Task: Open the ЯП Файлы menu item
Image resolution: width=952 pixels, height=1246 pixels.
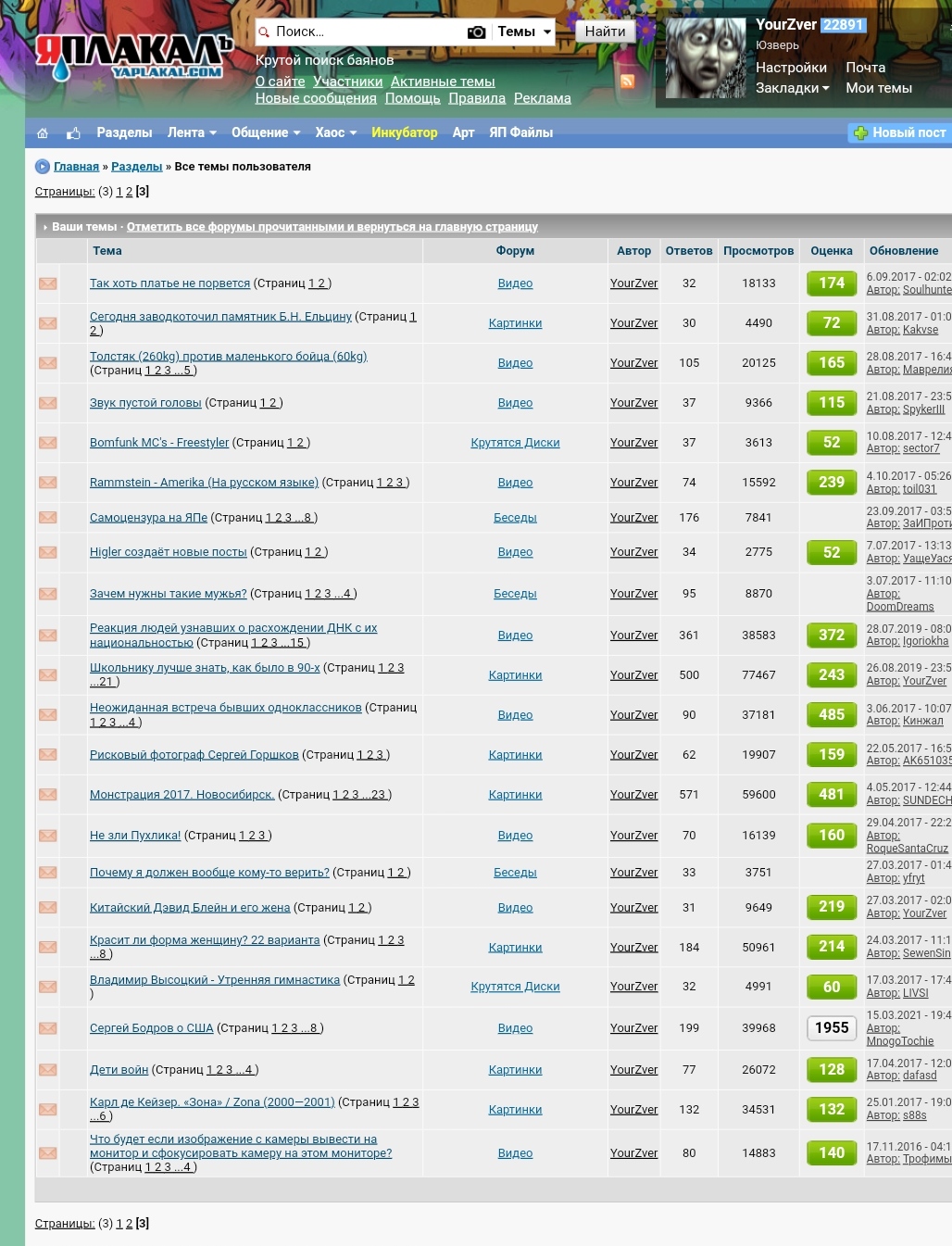Action: [521, 133]
